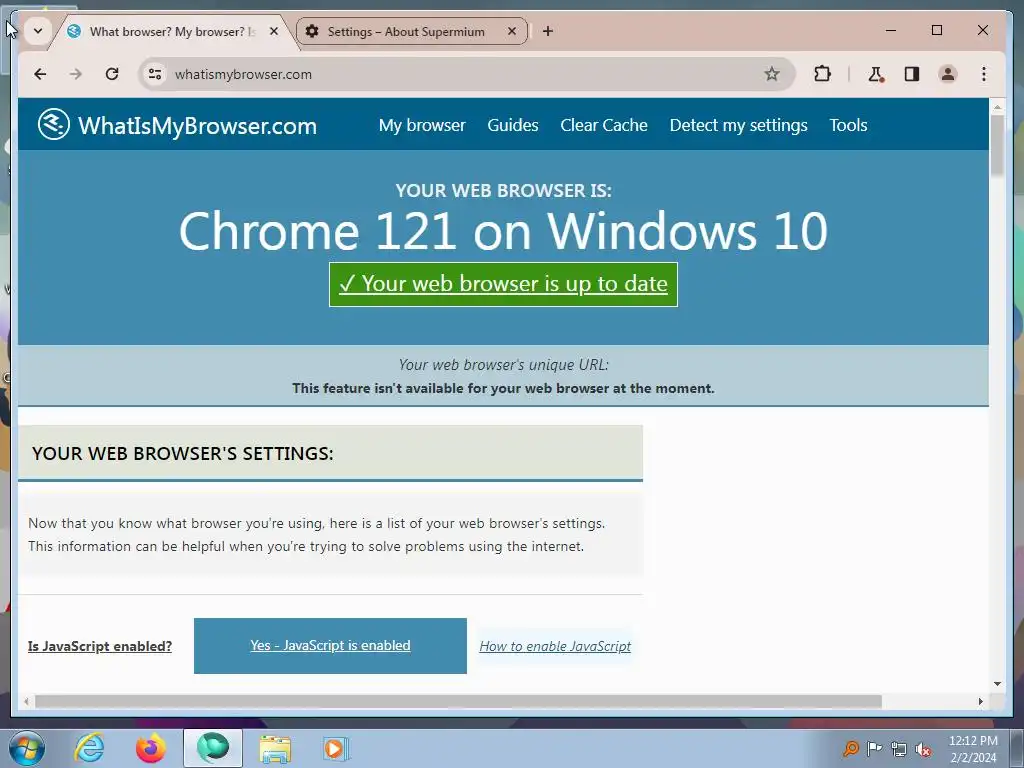Image resolution: width=1024 pixels, height=768 pixels.
Task: Open the Extensions puzzle icon
Action: click(822, 74)
